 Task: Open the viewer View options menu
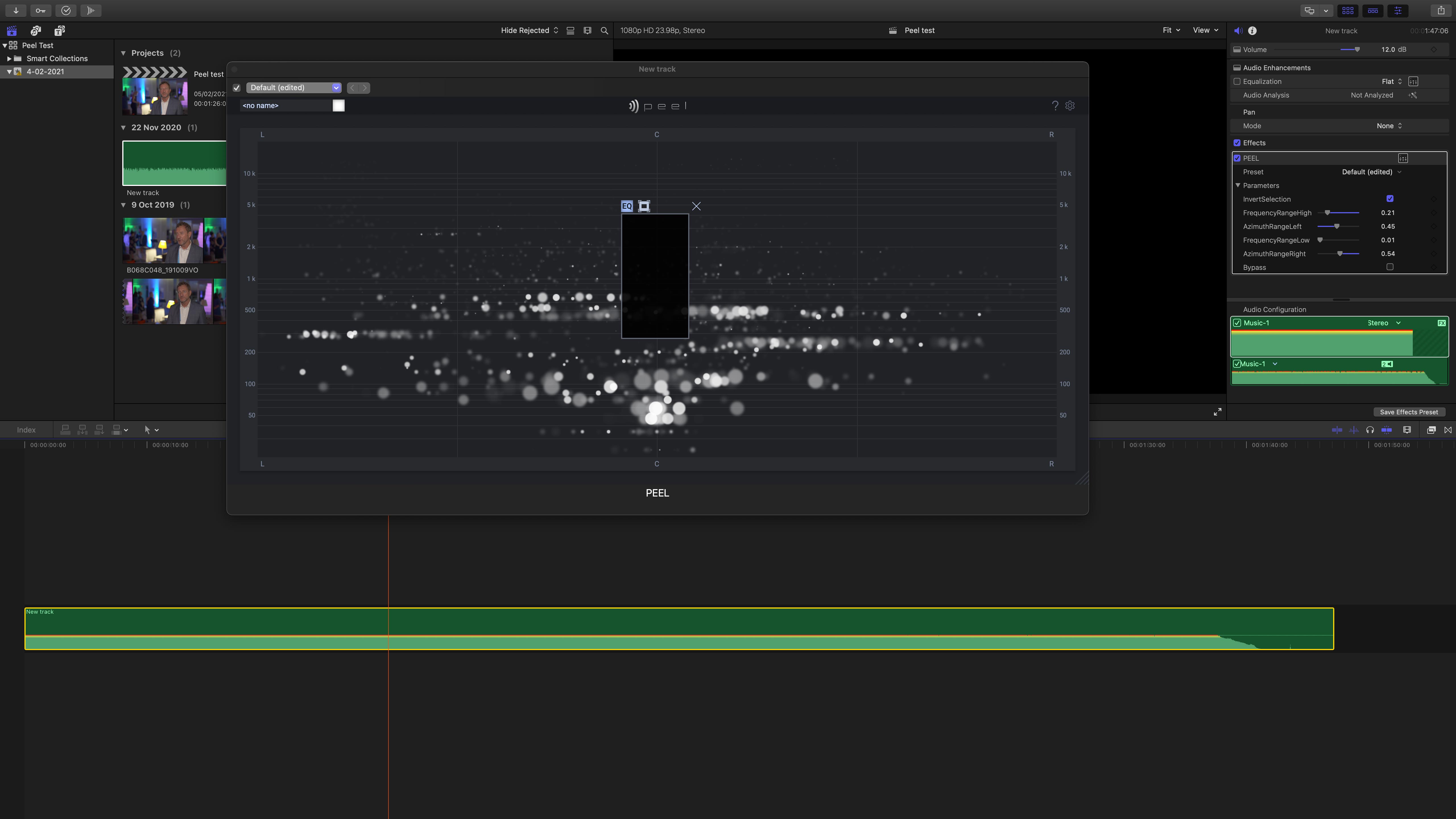click(x=1206, y=30)
